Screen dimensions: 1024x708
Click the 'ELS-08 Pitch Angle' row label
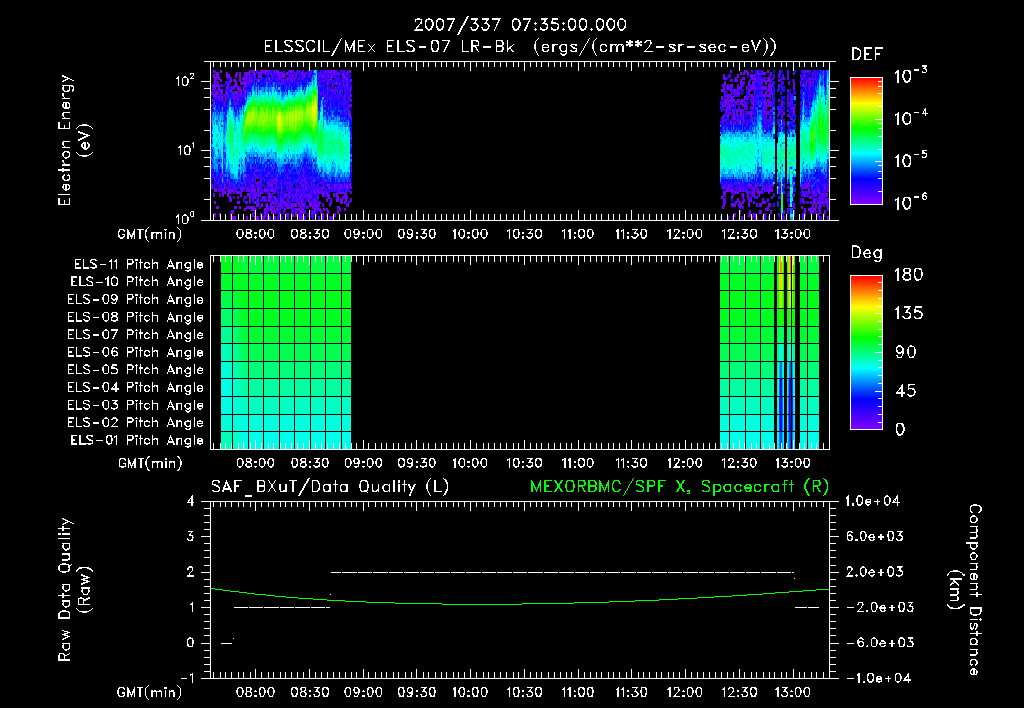pos(135,317)
